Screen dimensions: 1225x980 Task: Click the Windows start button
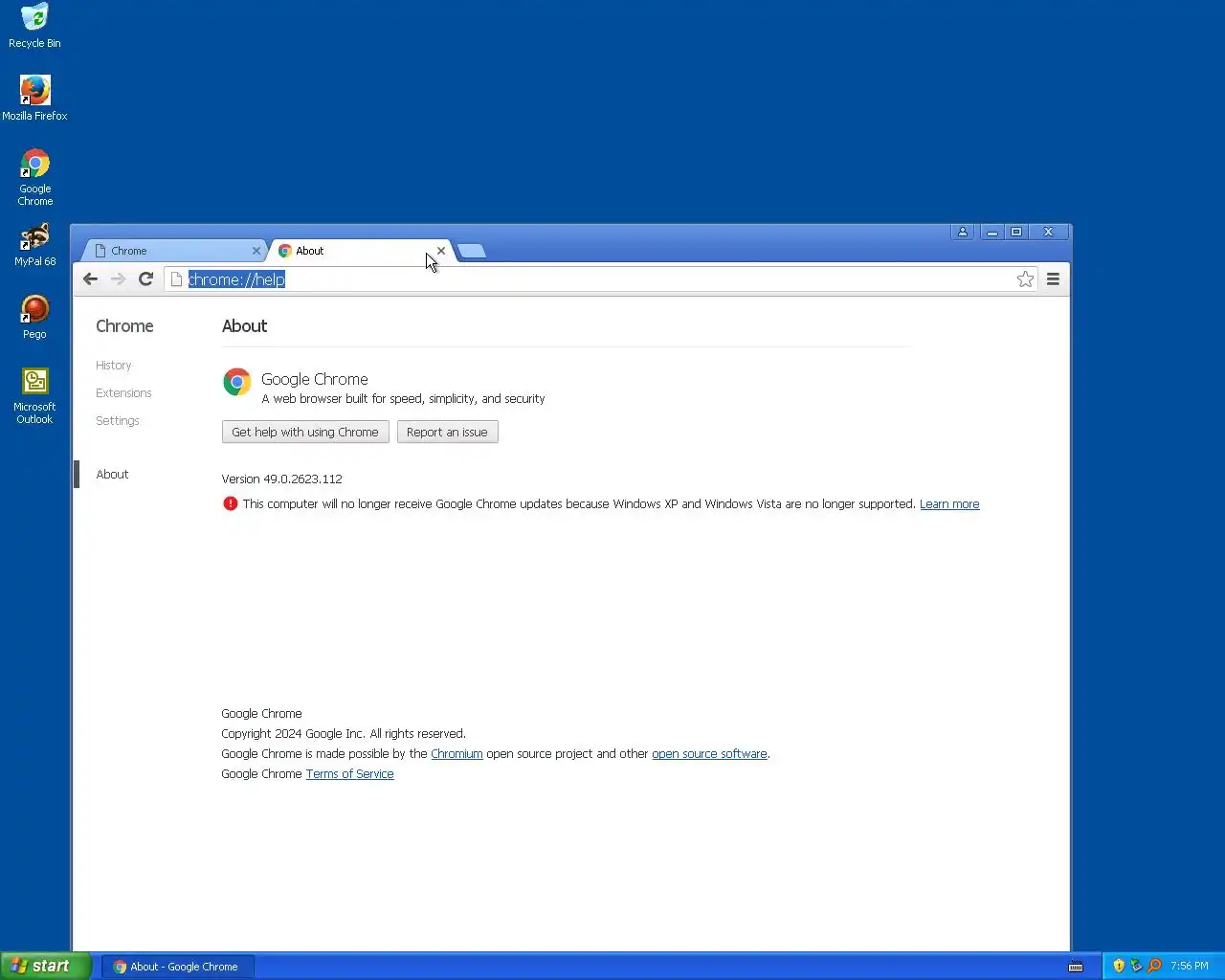click(x=45, y=966)
